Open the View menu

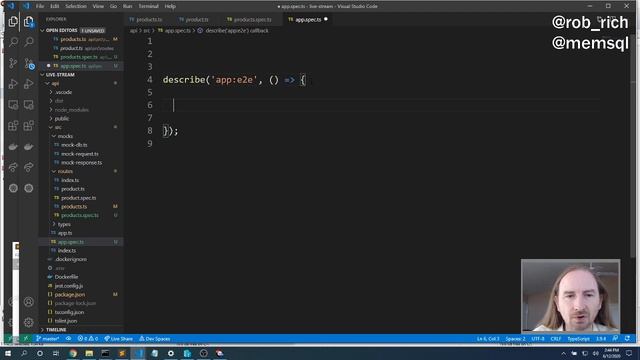point(98,6)
